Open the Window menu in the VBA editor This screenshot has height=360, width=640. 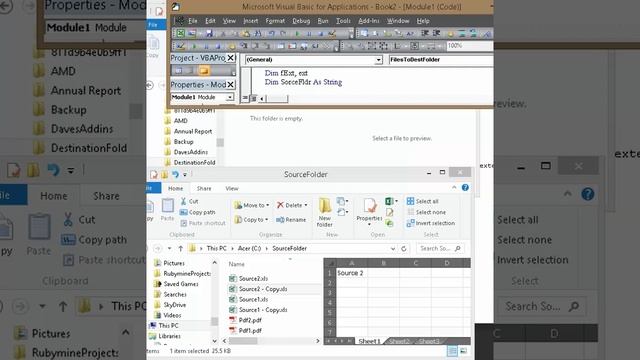pyautogui.click(x=398, y=21)
